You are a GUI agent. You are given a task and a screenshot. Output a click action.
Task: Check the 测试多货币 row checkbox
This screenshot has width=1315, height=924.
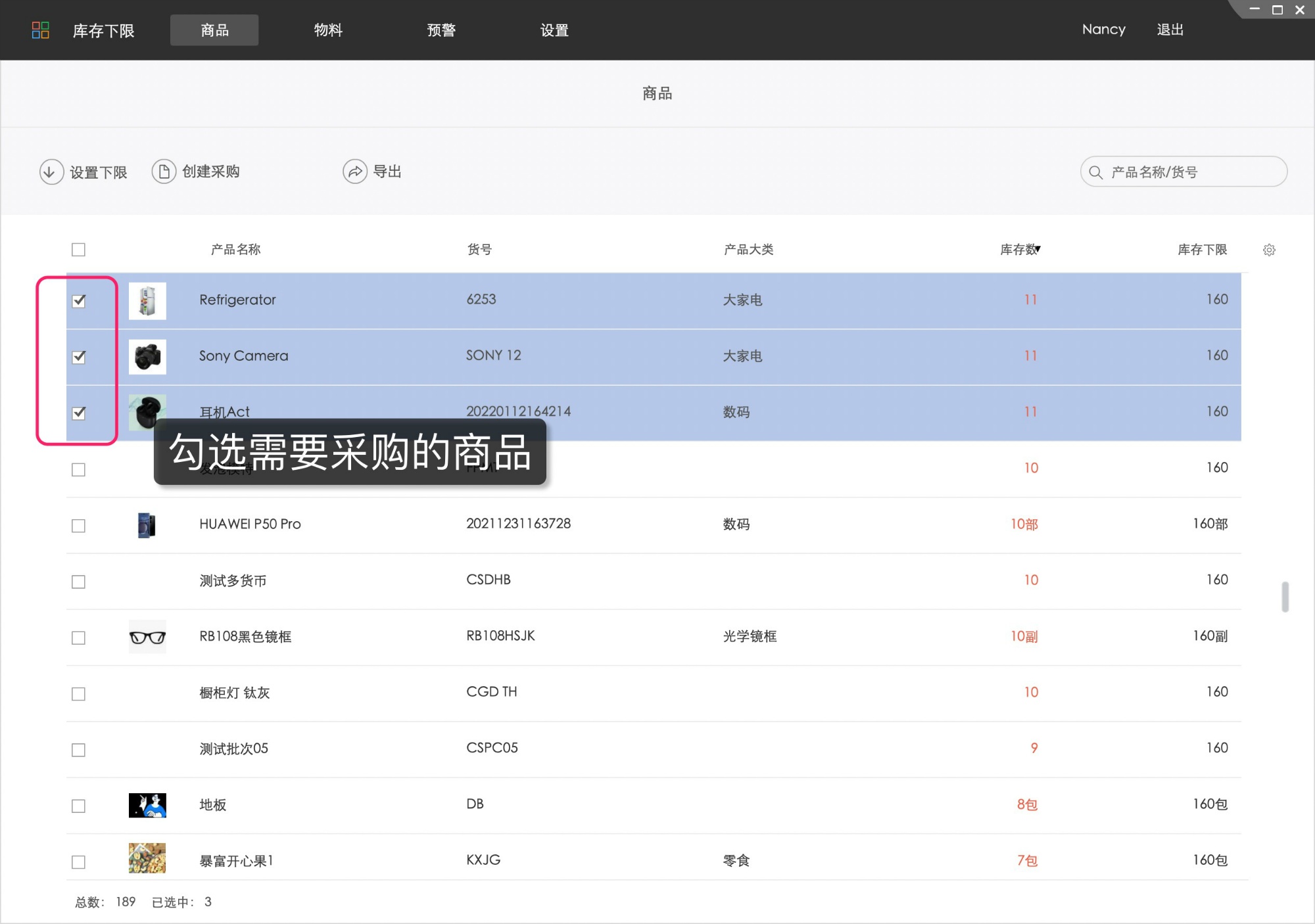click(79, 582)
